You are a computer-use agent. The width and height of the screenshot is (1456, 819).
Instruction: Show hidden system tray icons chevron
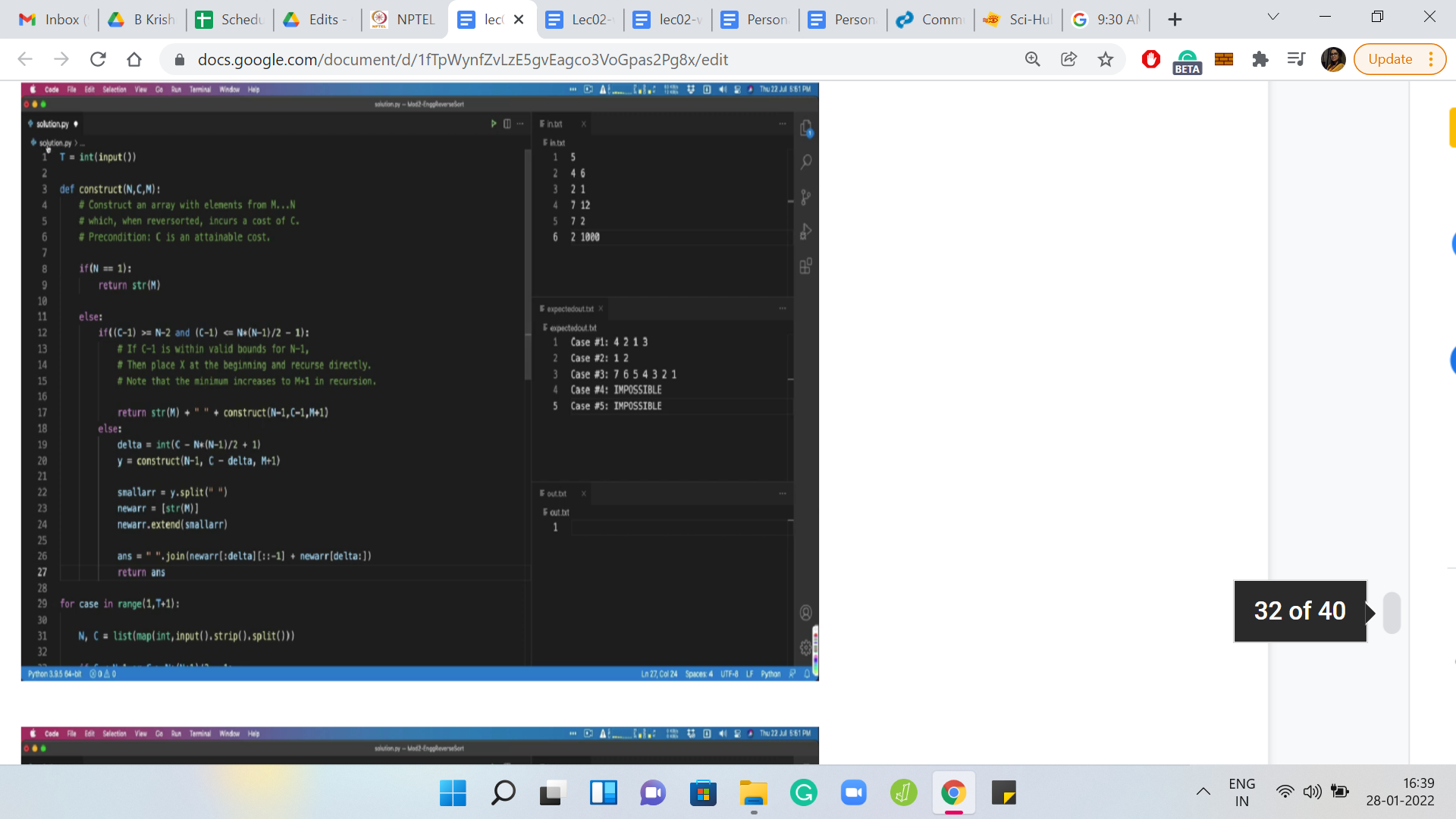[1203, 792]
